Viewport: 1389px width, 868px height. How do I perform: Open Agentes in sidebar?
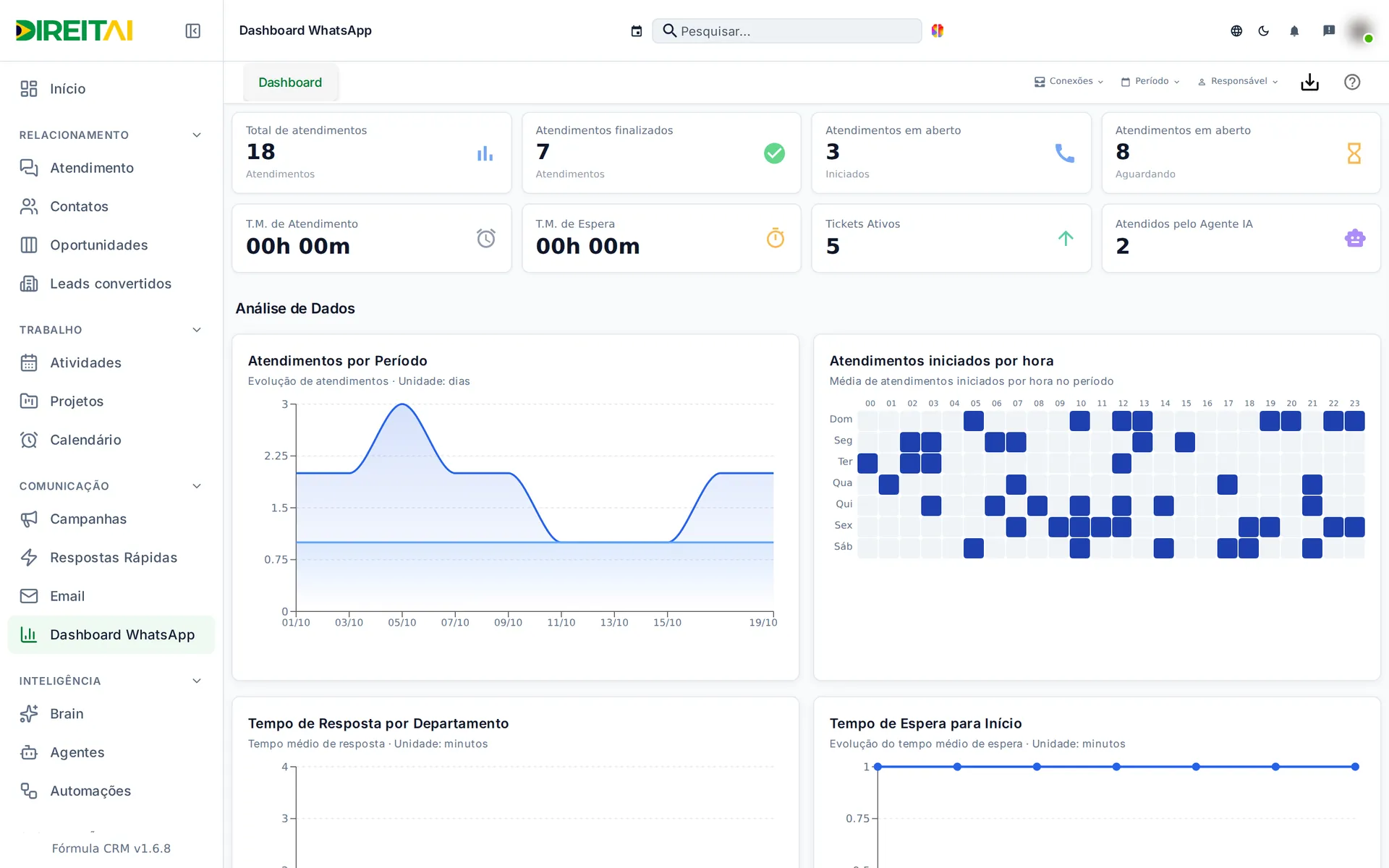[x=111, y=752]
